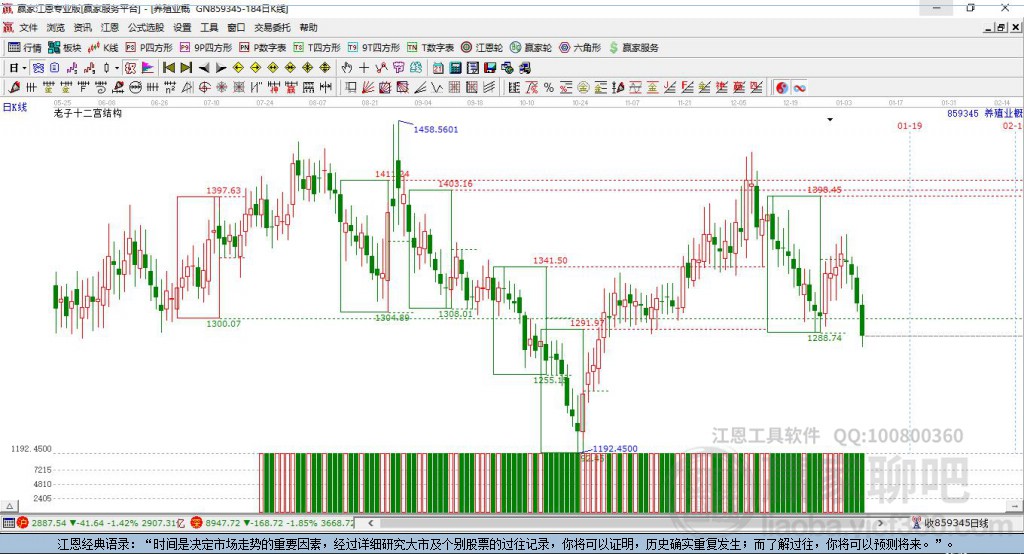
Task: Open the T四方形 tool
Action: pyautogui.click(x=317, y=48)
